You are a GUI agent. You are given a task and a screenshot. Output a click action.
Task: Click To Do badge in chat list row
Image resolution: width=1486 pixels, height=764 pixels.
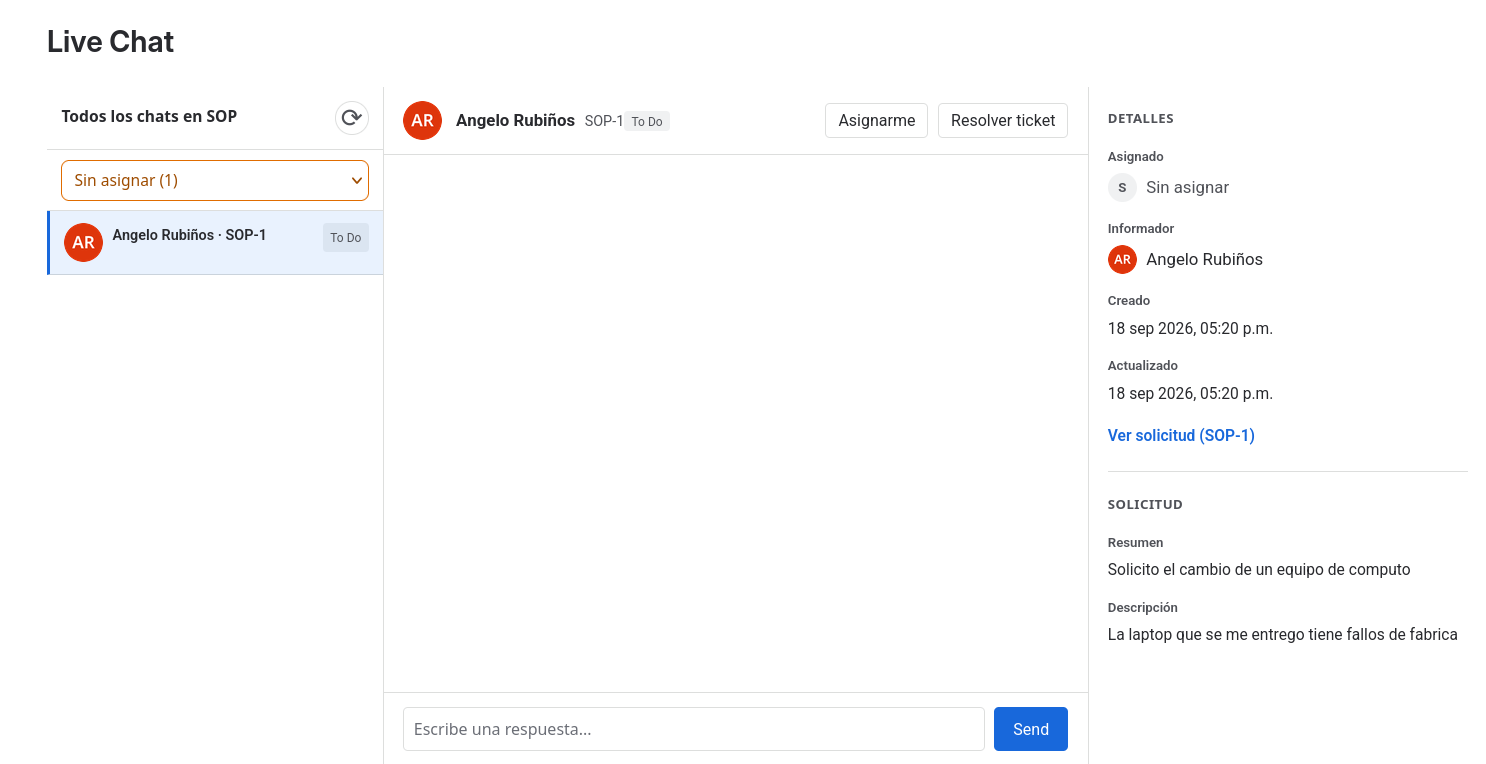point(346,238)
